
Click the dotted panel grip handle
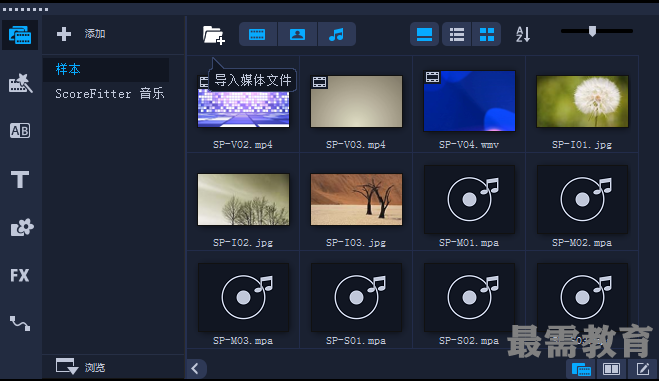(x=26, y=9)
